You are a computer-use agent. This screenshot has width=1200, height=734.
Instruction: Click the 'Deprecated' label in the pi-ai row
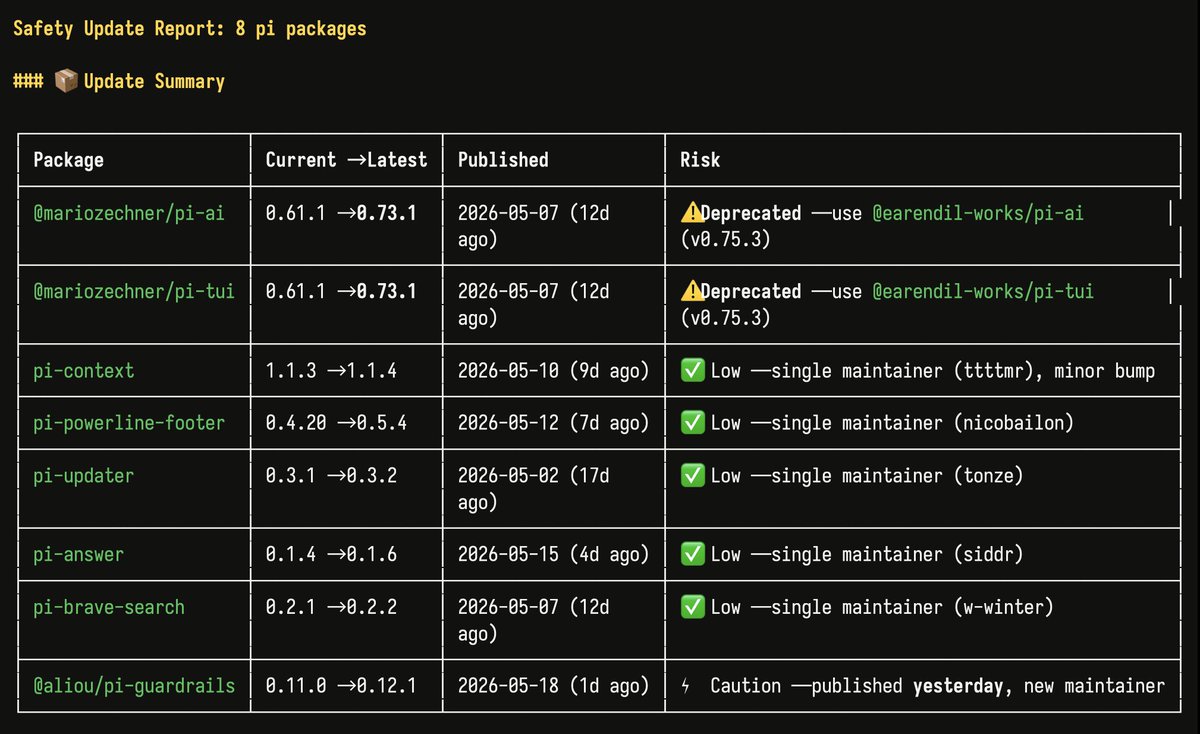751,213
